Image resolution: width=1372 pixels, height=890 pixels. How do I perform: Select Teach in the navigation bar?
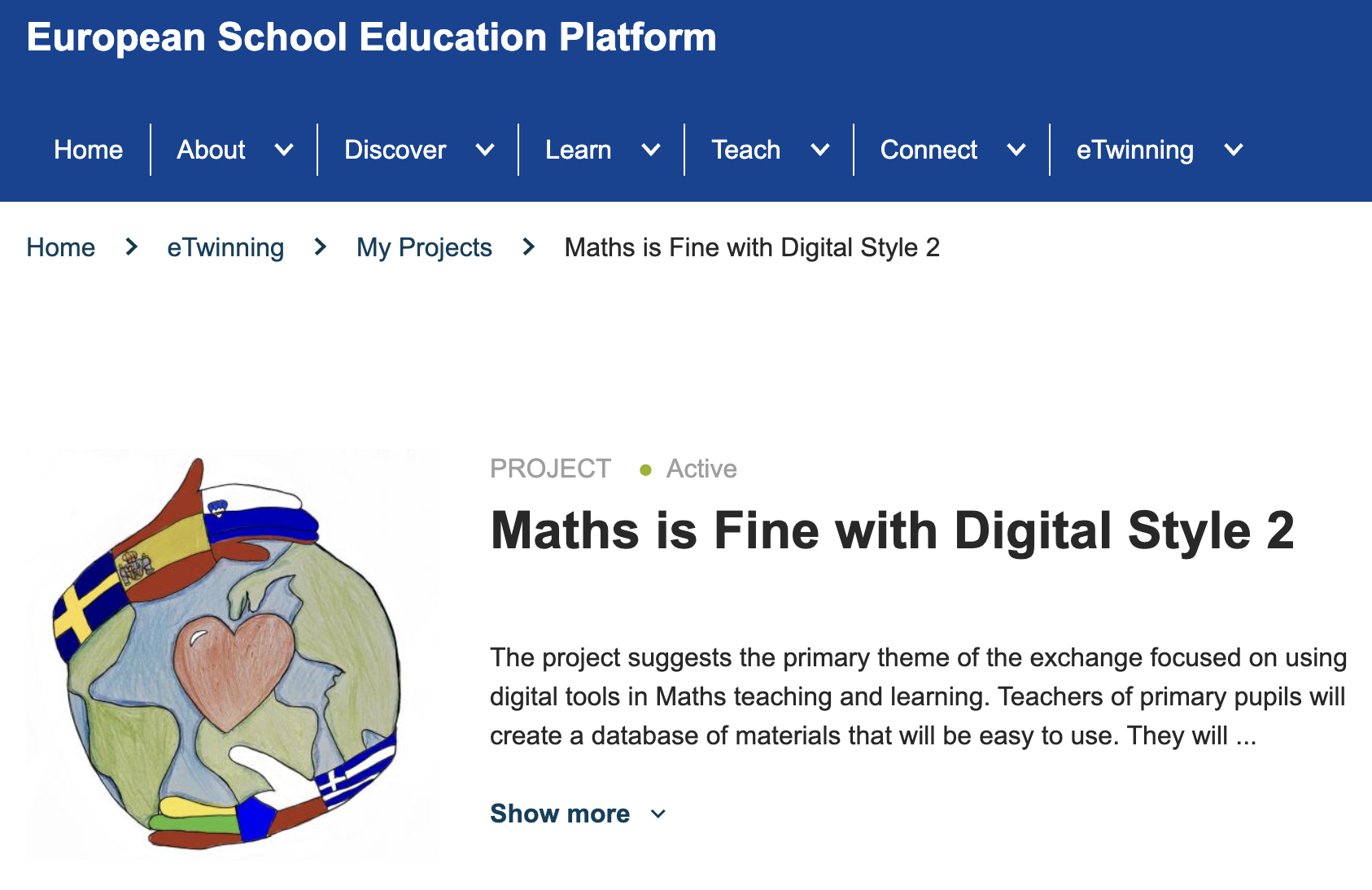745,150
